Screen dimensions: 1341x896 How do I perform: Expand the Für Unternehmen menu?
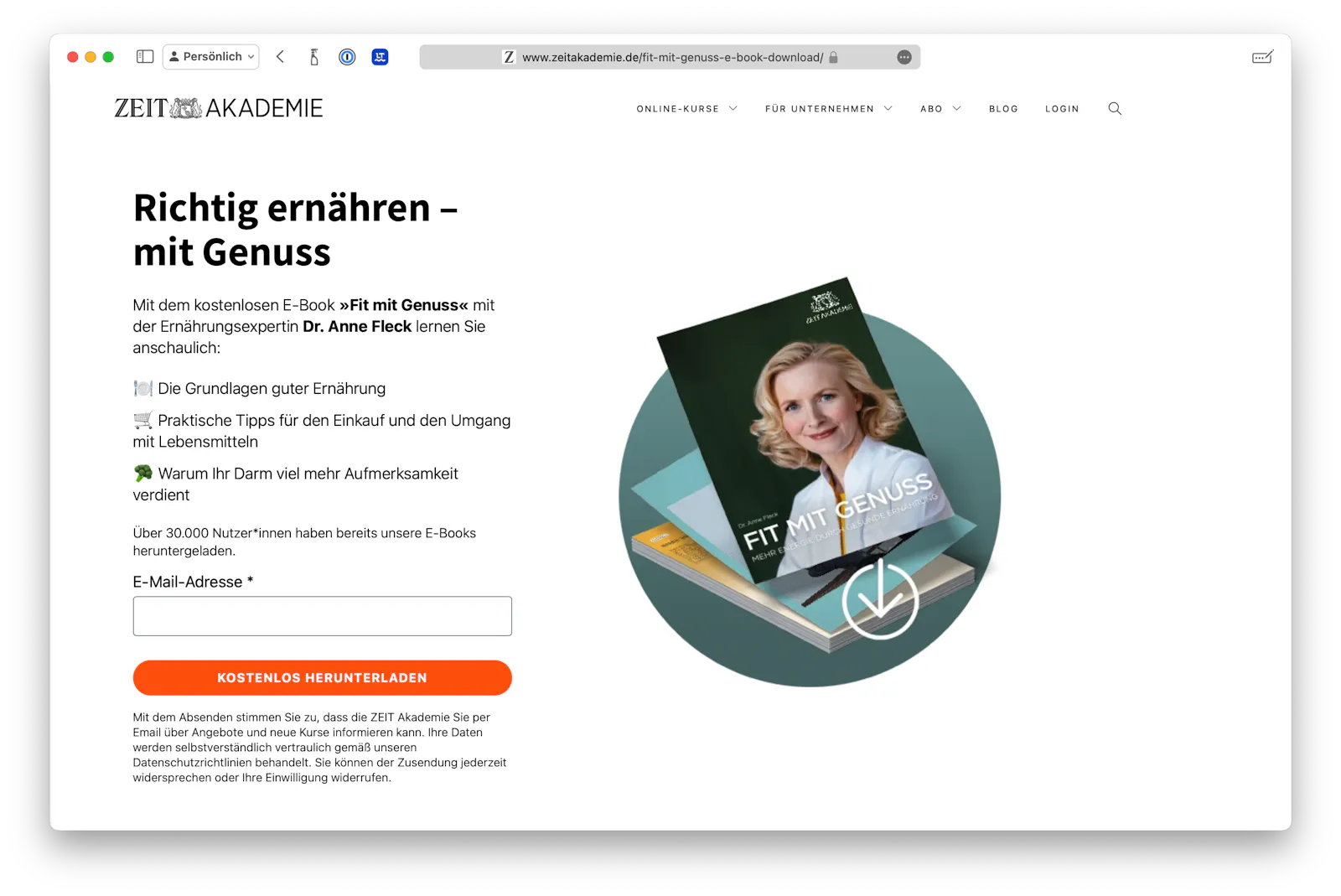828,109
